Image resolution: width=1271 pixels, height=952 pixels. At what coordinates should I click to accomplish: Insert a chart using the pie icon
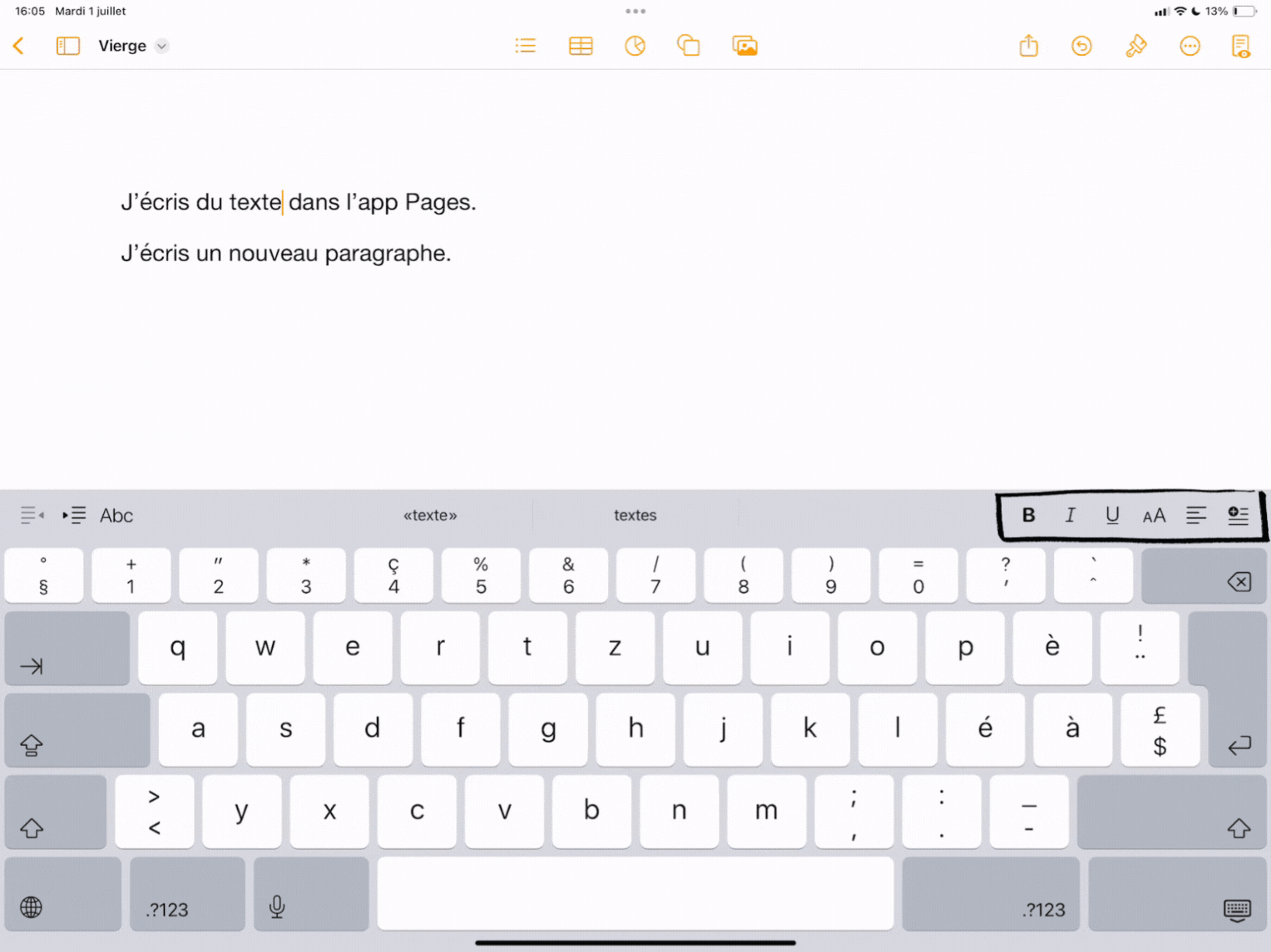pos(634,47)
